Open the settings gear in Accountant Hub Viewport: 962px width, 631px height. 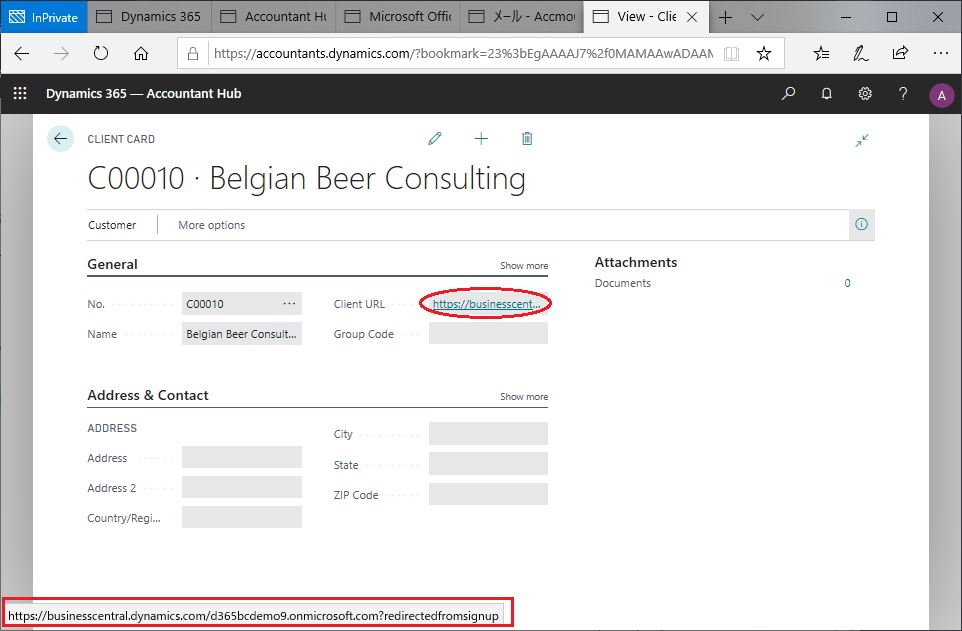click(865, 93)
